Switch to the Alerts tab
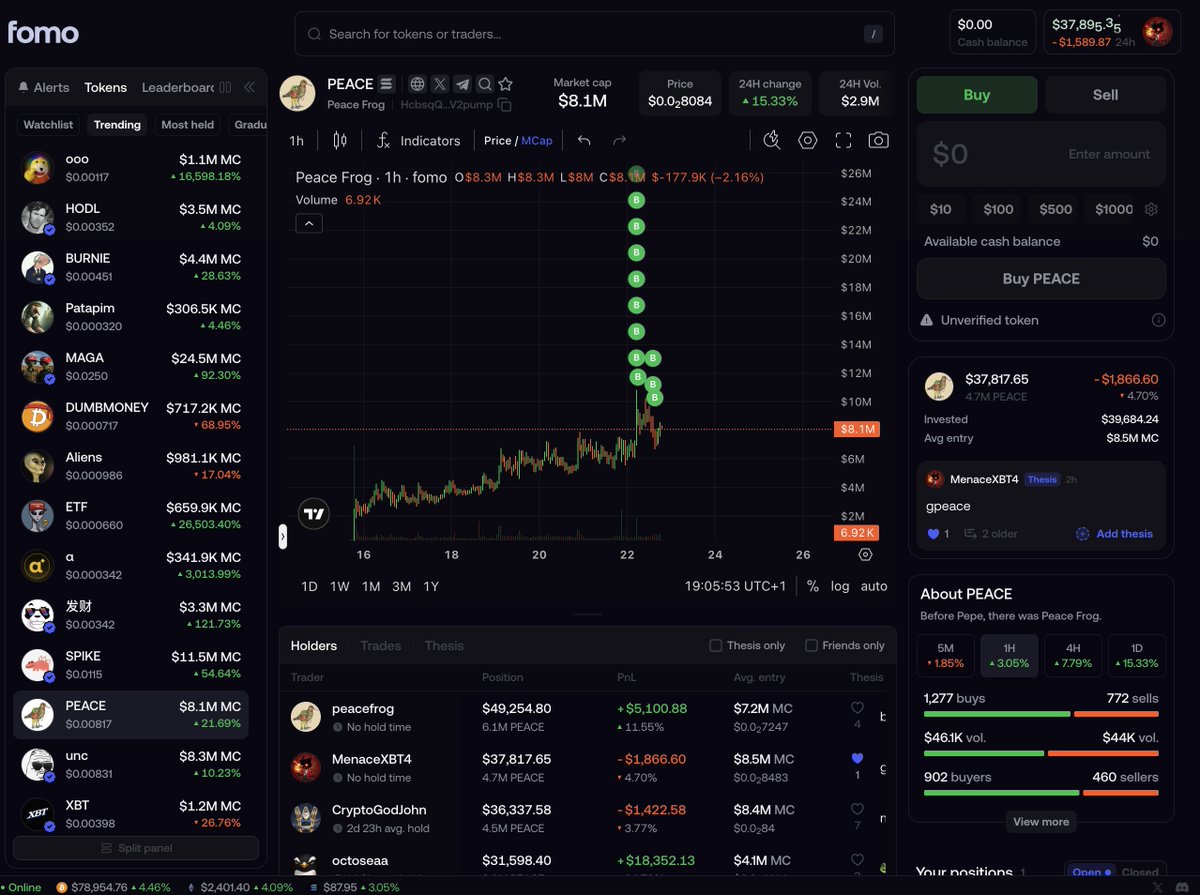The image size is (1200, 895). [x=44, y=87]
